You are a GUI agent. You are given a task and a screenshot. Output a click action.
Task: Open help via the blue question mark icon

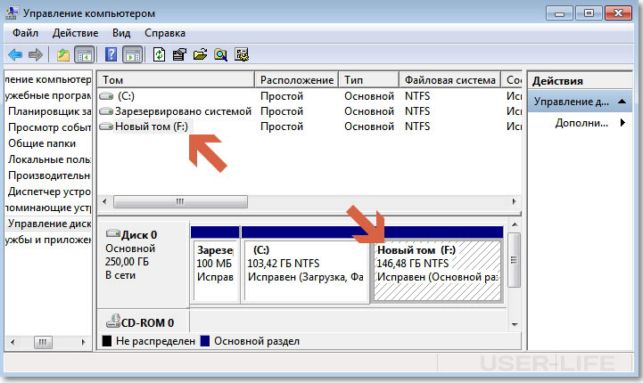pyautogui.click(x=111, y=55)
